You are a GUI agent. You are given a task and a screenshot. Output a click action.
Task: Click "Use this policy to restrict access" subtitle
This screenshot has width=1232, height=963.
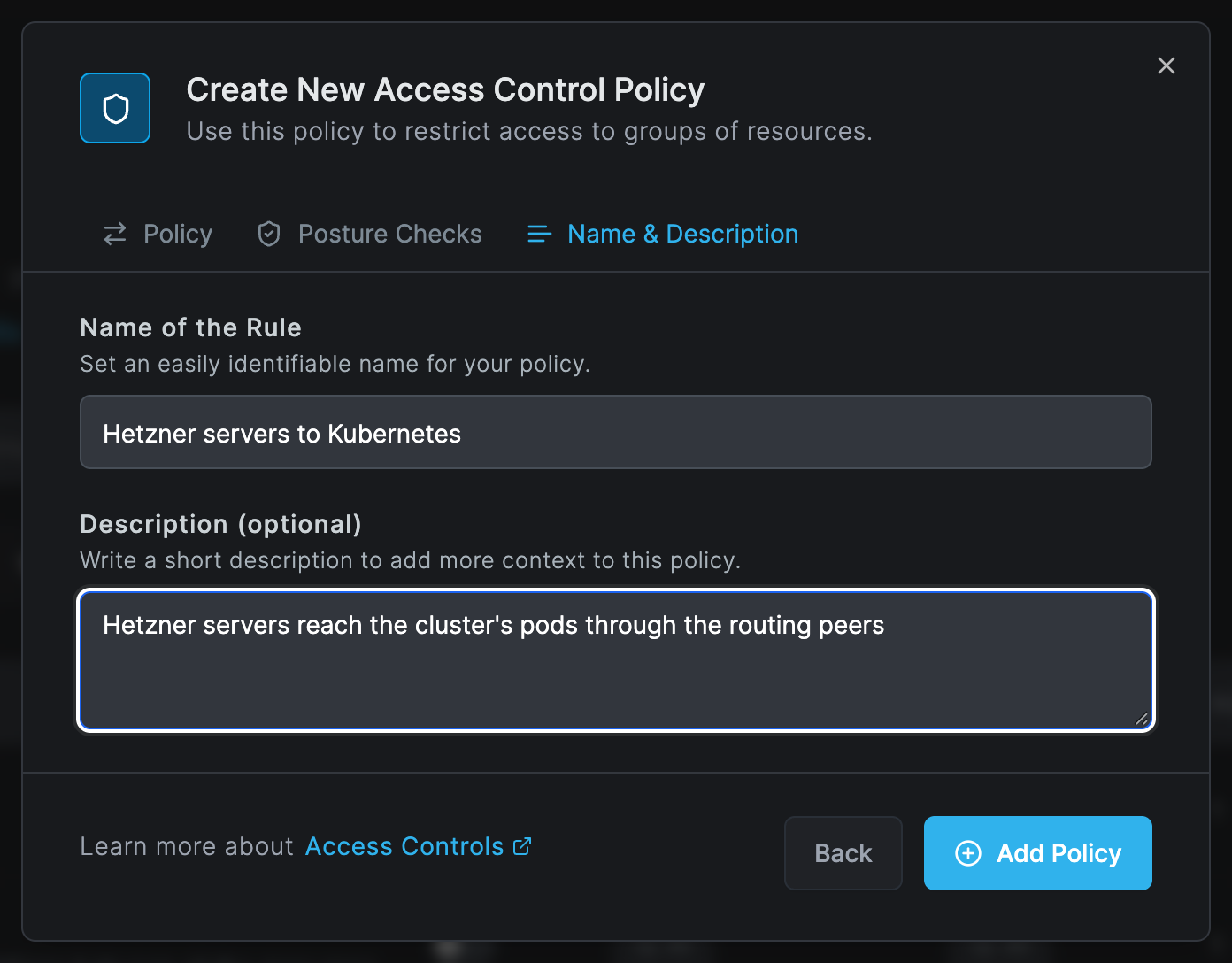tap(529, 132)
